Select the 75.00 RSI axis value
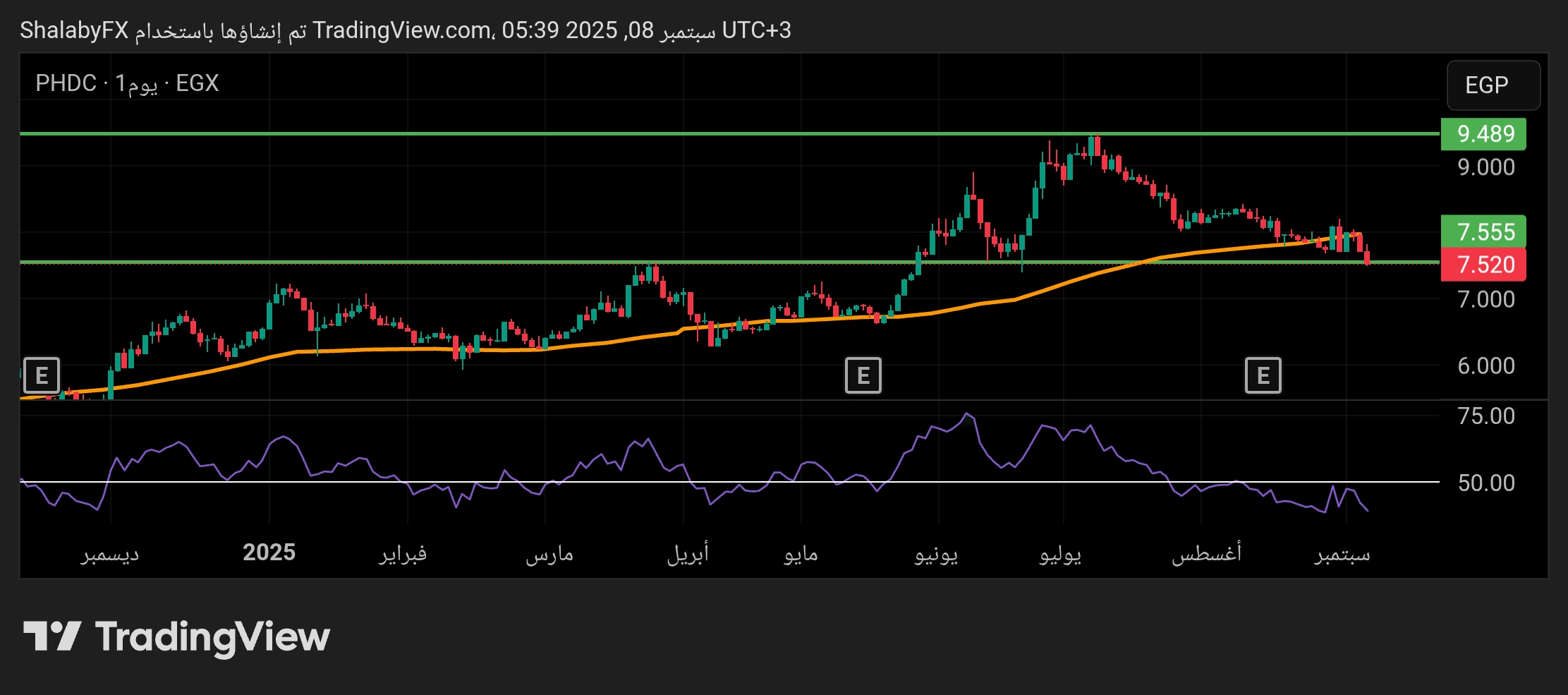This screenshot has height=695, width=1568. tap(1485, 416)
